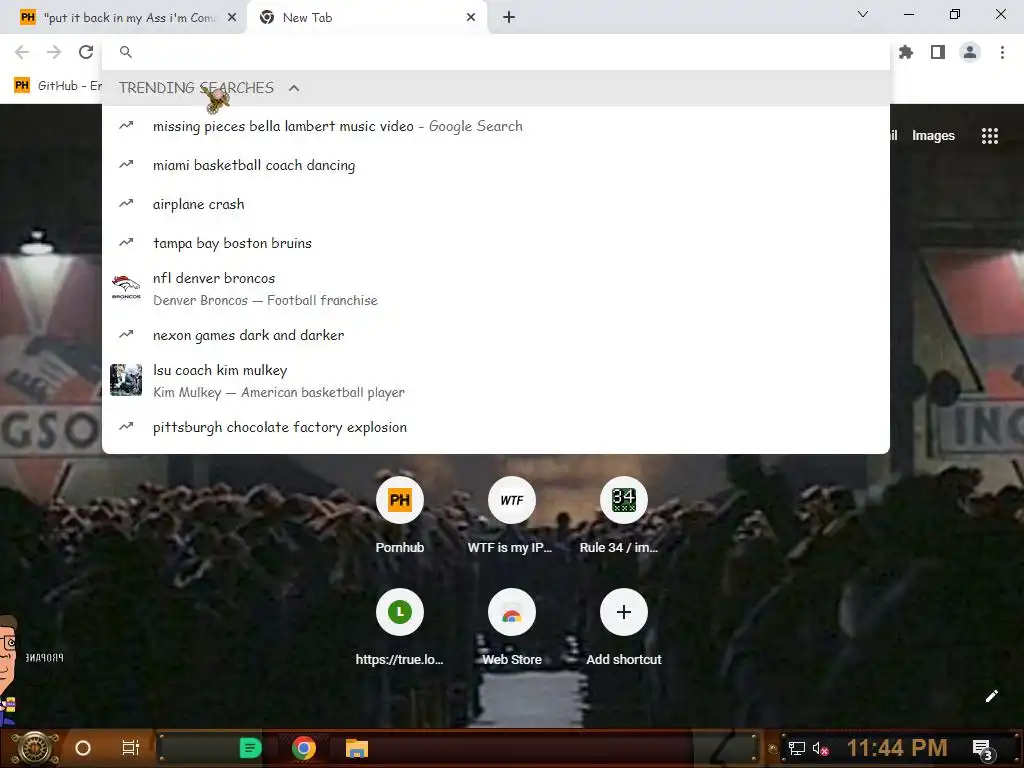This screenshot has width=1024, height=768.
Task: Click the muted volume icon in tray
Action: click(x=820, y=748)
